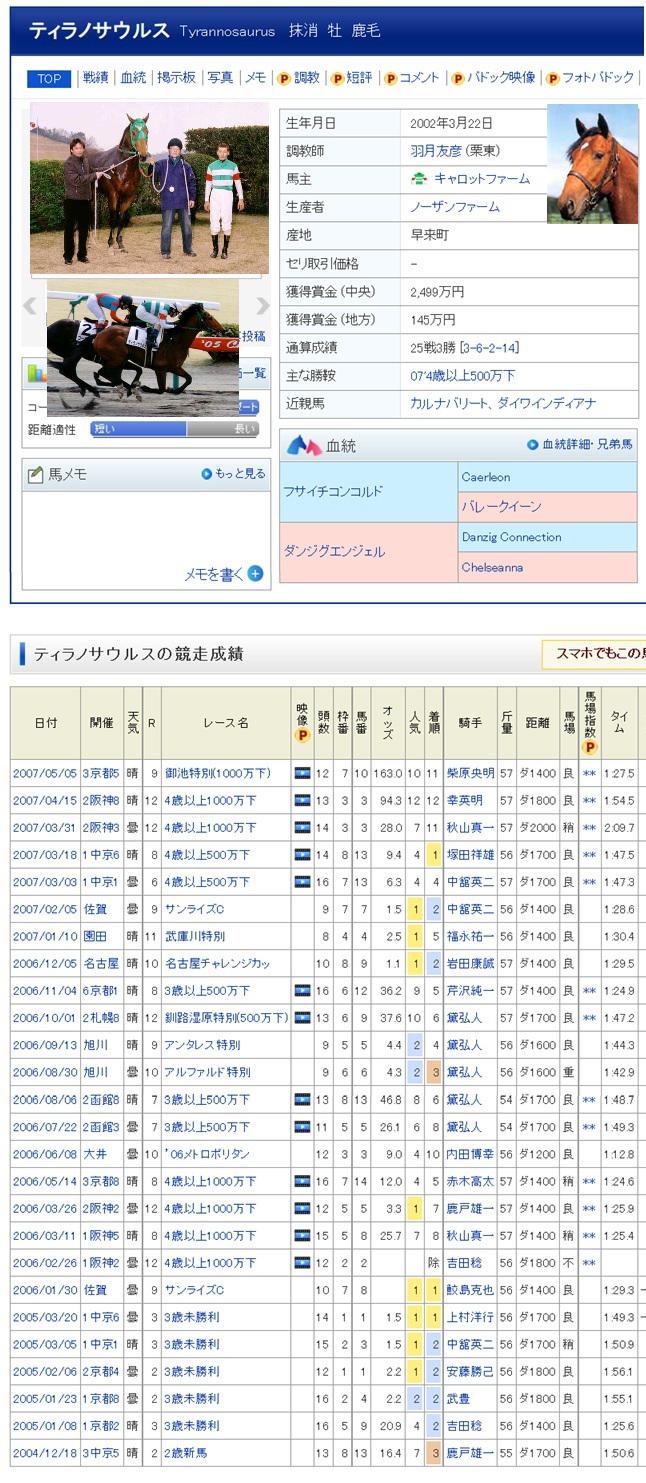Image resolution: width=646 pixels, height=1483 pixels.
Task: Click the plus icon beside メモを書く
Action: [x=256, y=573]
